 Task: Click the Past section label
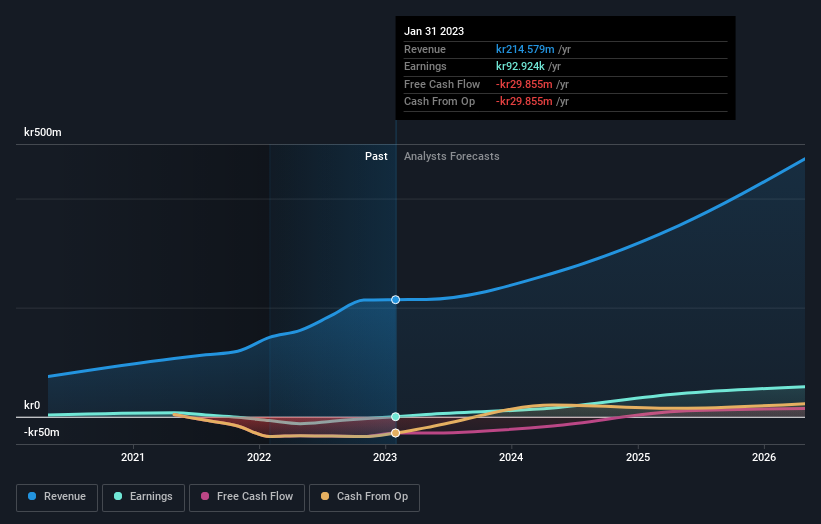376,157
